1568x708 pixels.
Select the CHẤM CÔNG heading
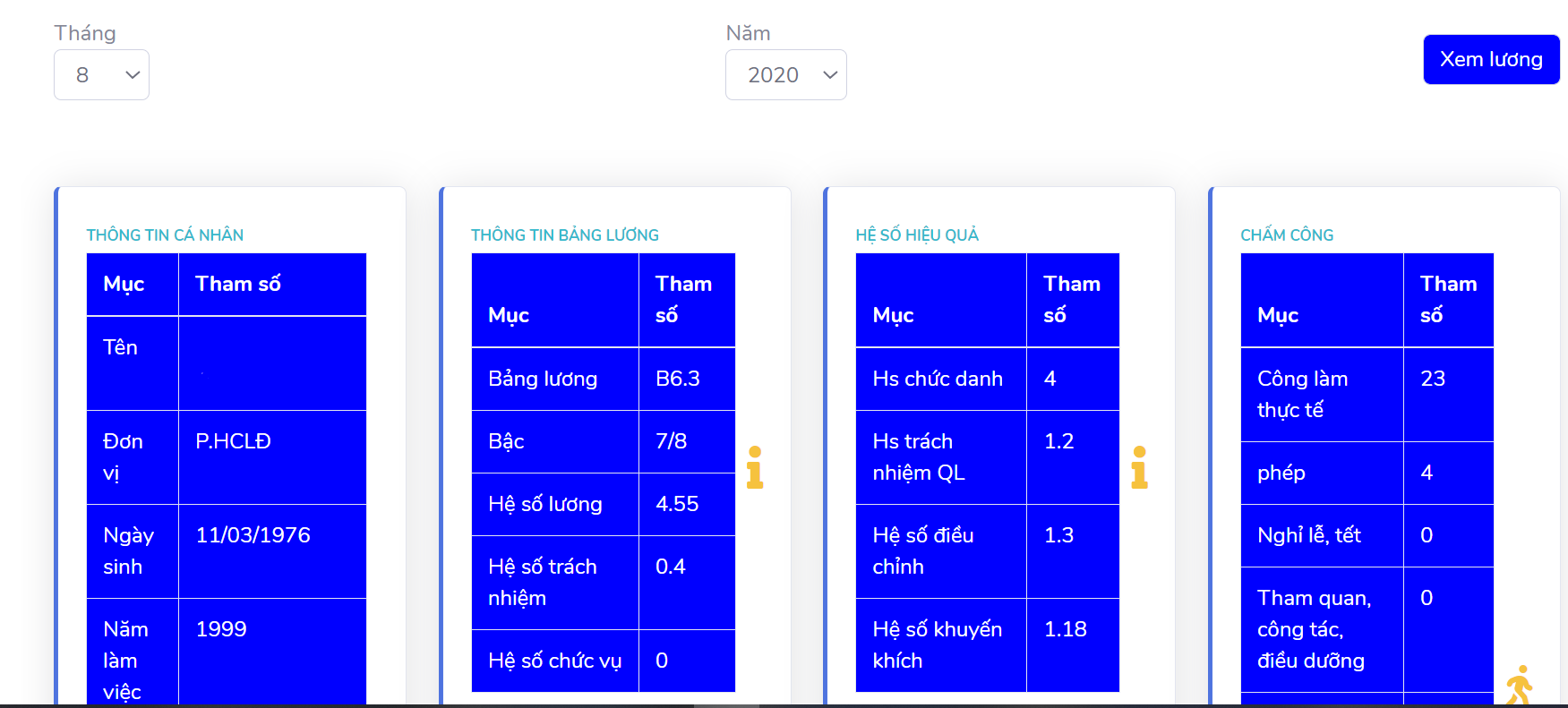(x=1287, y=235)
